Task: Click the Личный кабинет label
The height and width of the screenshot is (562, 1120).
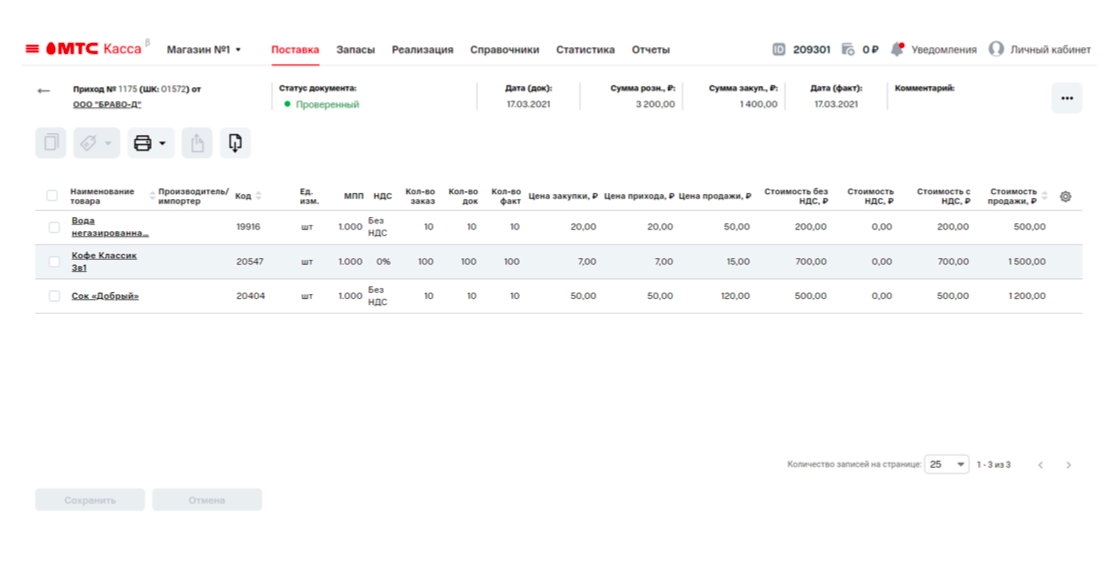Action: pyautogui.click(x=1050, y=49)
